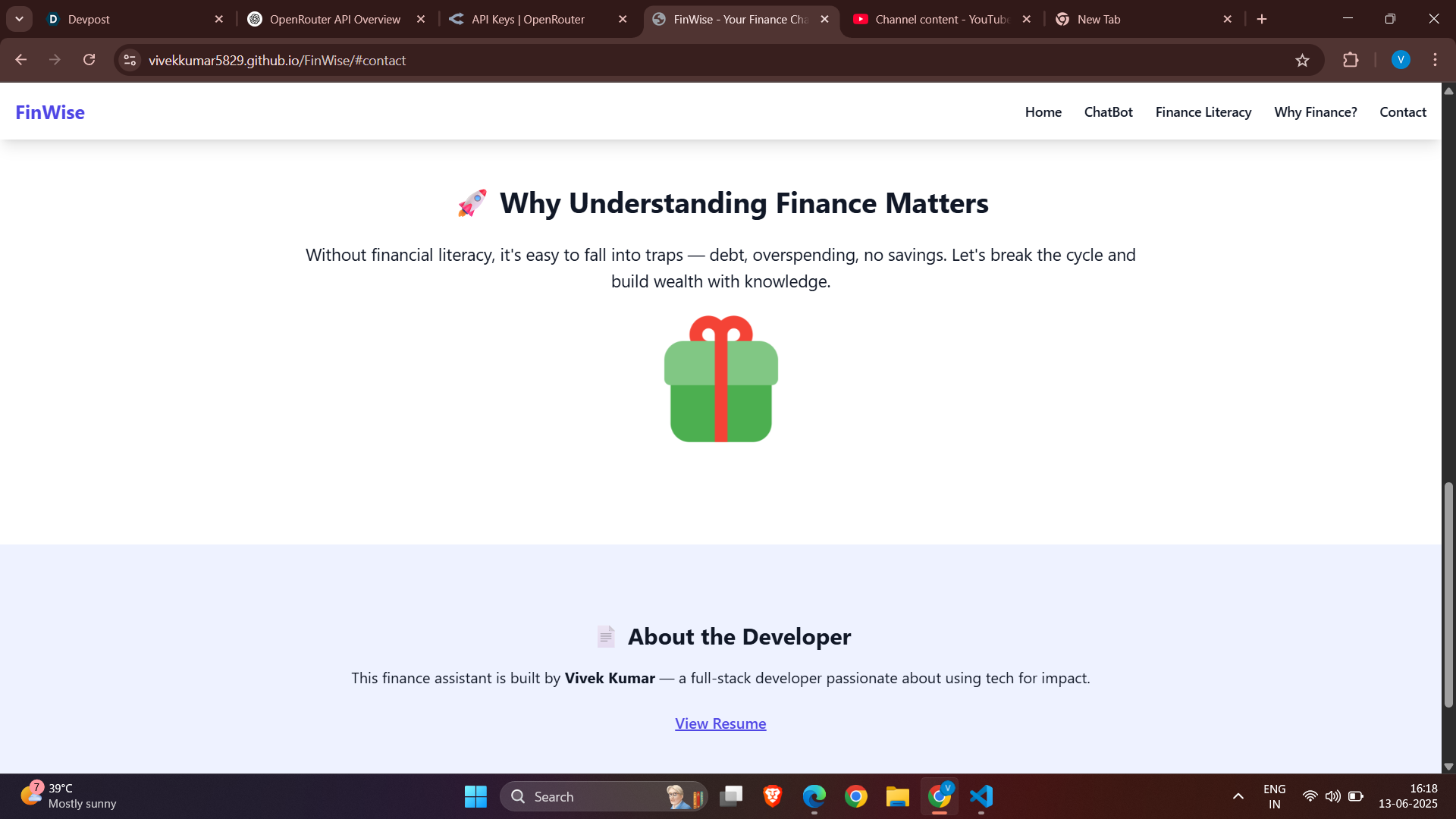
Task: Bookmark this page with the star icon
Action: (1302, 61)
